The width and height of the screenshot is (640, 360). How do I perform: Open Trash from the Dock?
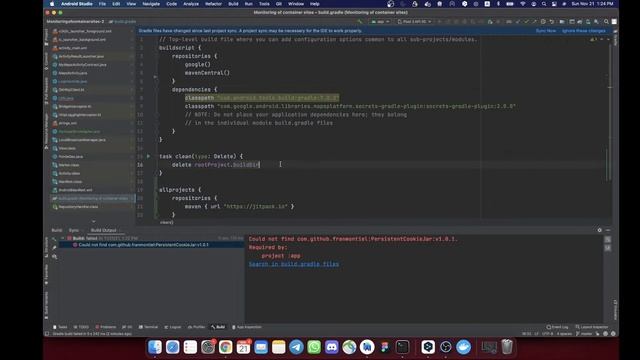pyautogui.click(x=507, y=347)
